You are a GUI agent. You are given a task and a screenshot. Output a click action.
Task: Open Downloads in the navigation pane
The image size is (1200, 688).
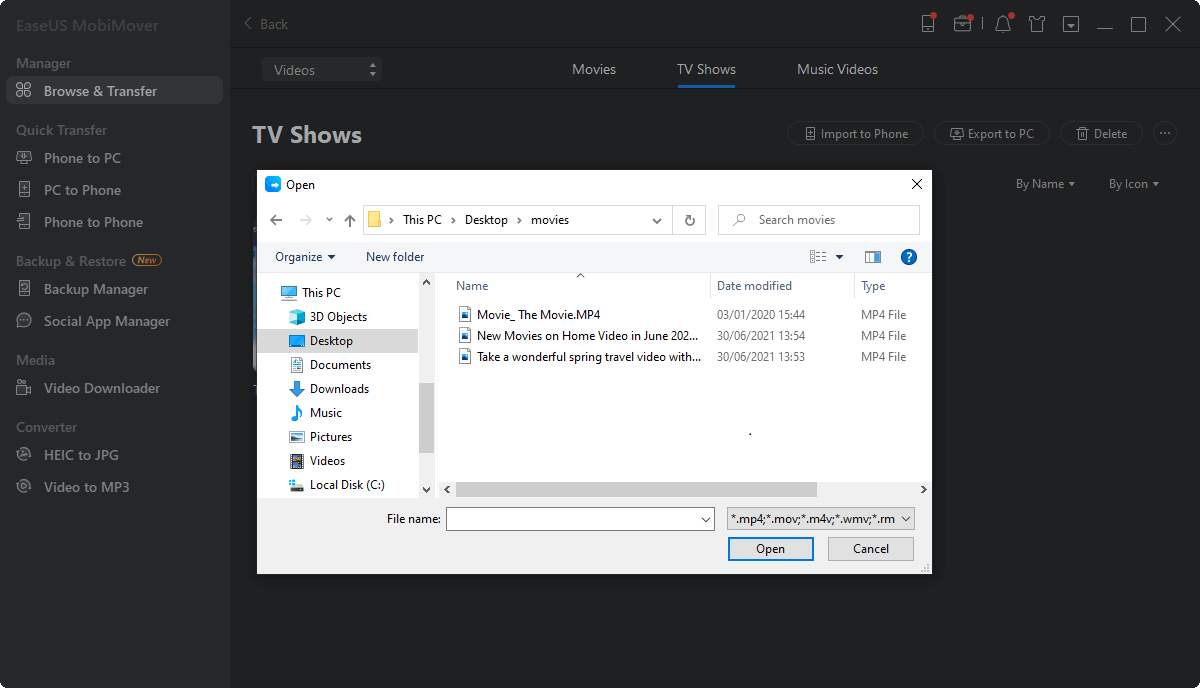(339, 389)
